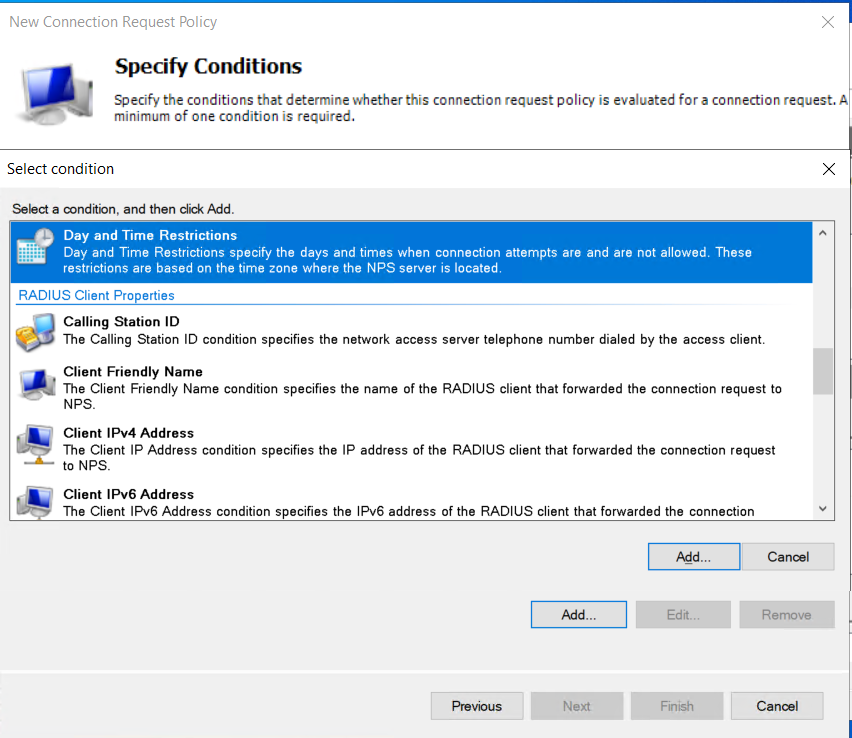852x738 pixels.
Task: Select the Calling Station ID condition title
Action: pos(121,322)
